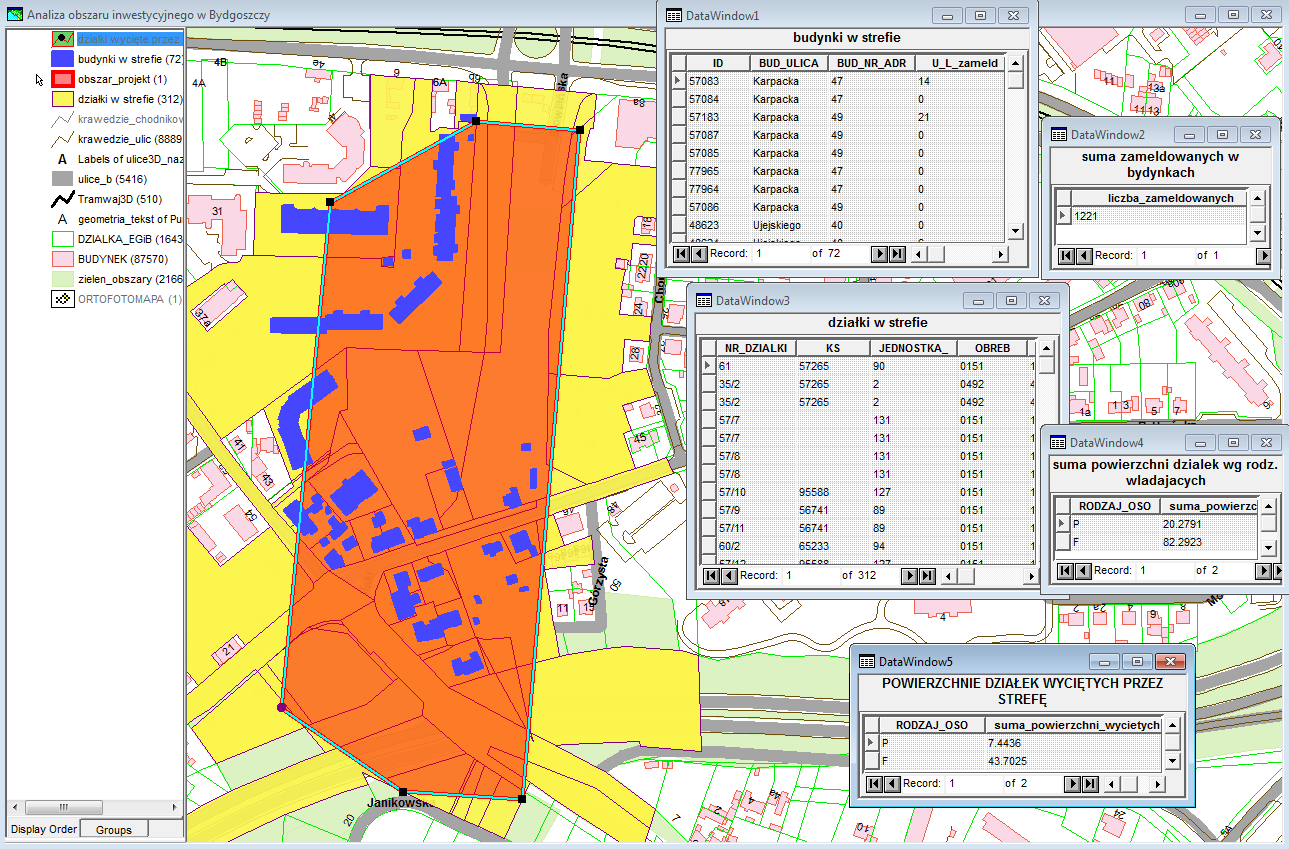Jump to last record in DataWindow3
1289x849 pixels.
tap(927, 576)
